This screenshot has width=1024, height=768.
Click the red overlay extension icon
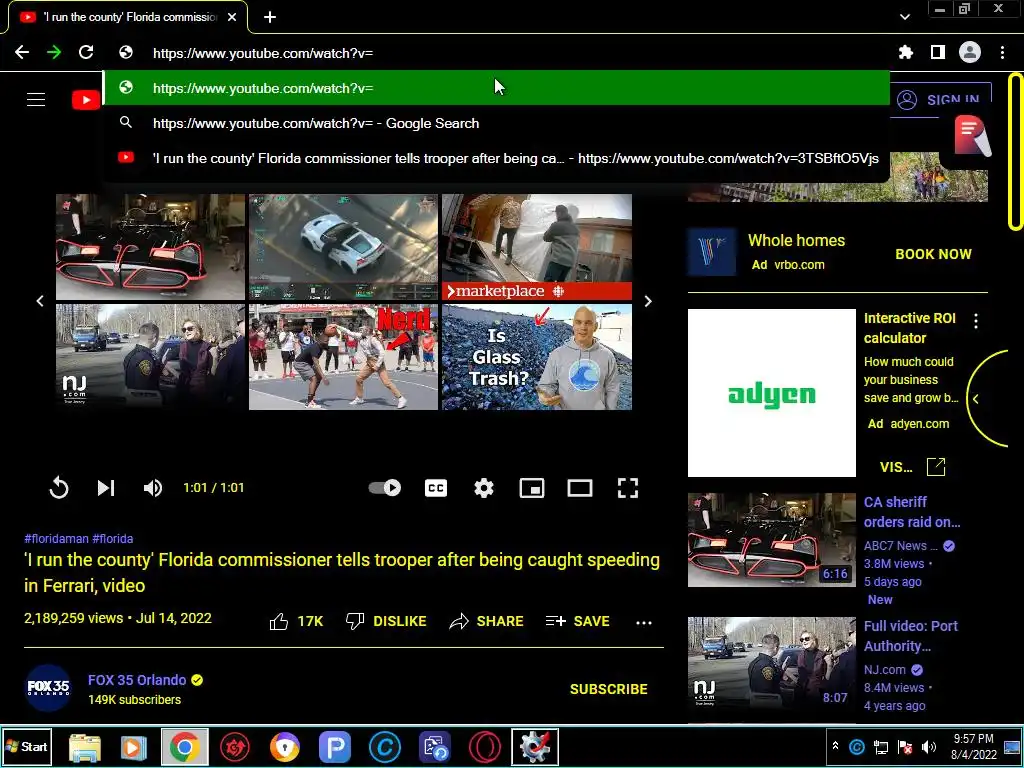(x=972, y=136)
